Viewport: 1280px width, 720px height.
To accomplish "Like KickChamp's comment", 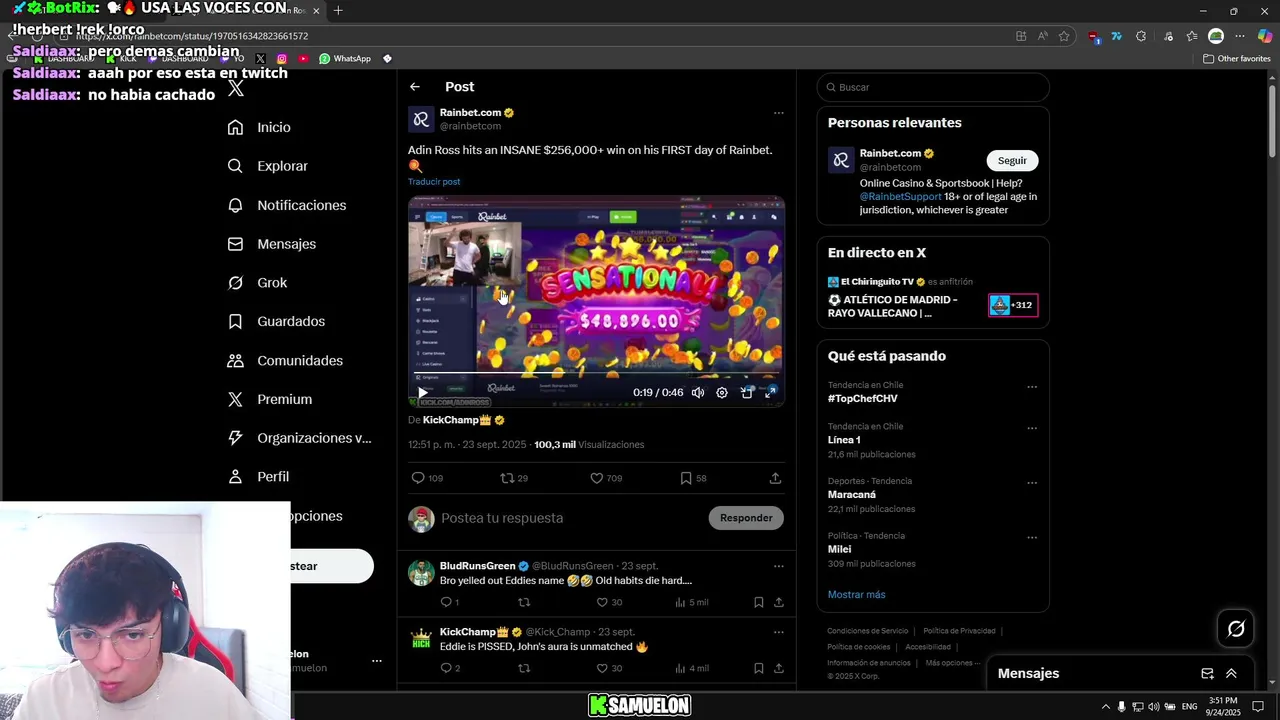I will pos(609,668).
